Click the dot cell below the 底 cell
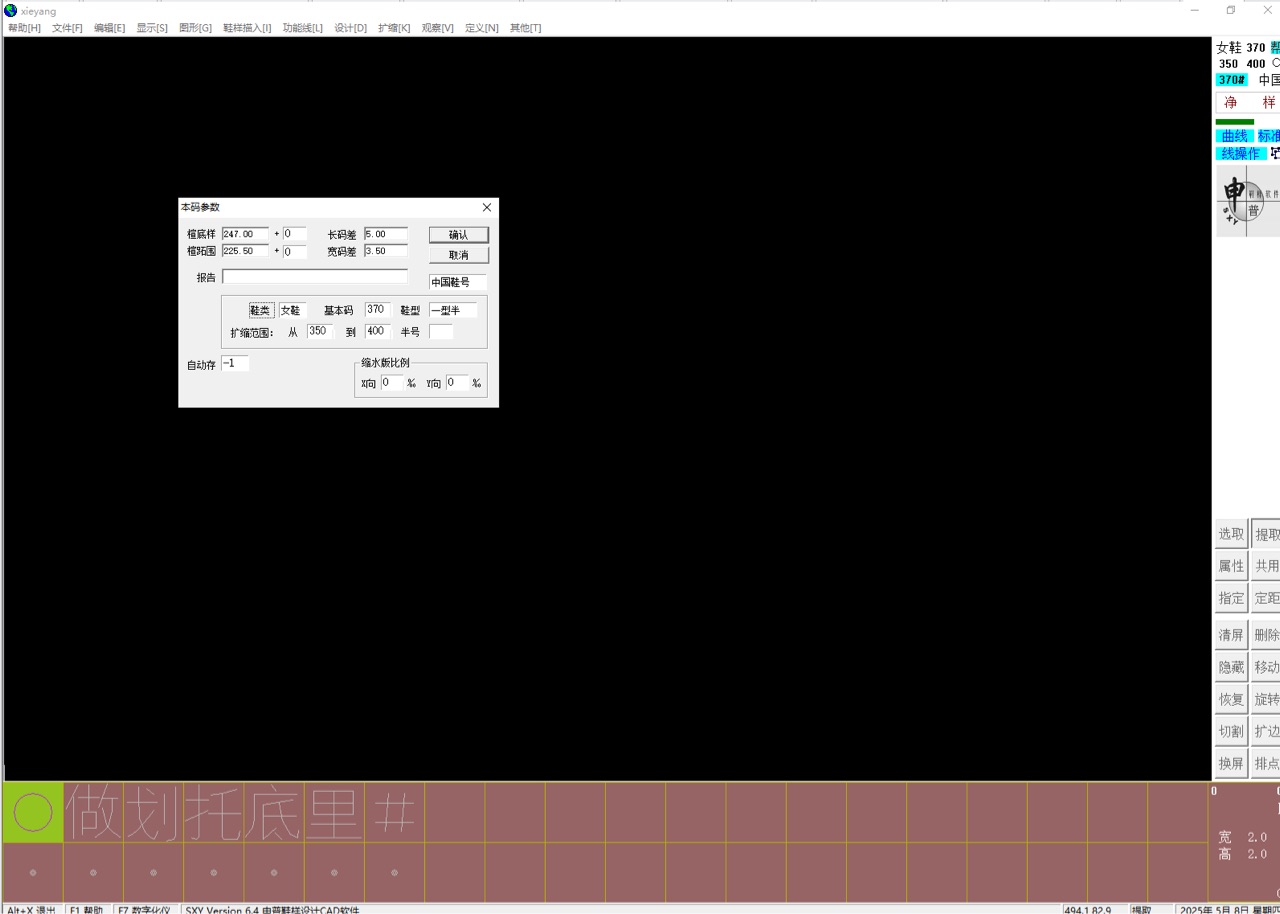This screenshot has width=1280, height=914. click(273, 873)
